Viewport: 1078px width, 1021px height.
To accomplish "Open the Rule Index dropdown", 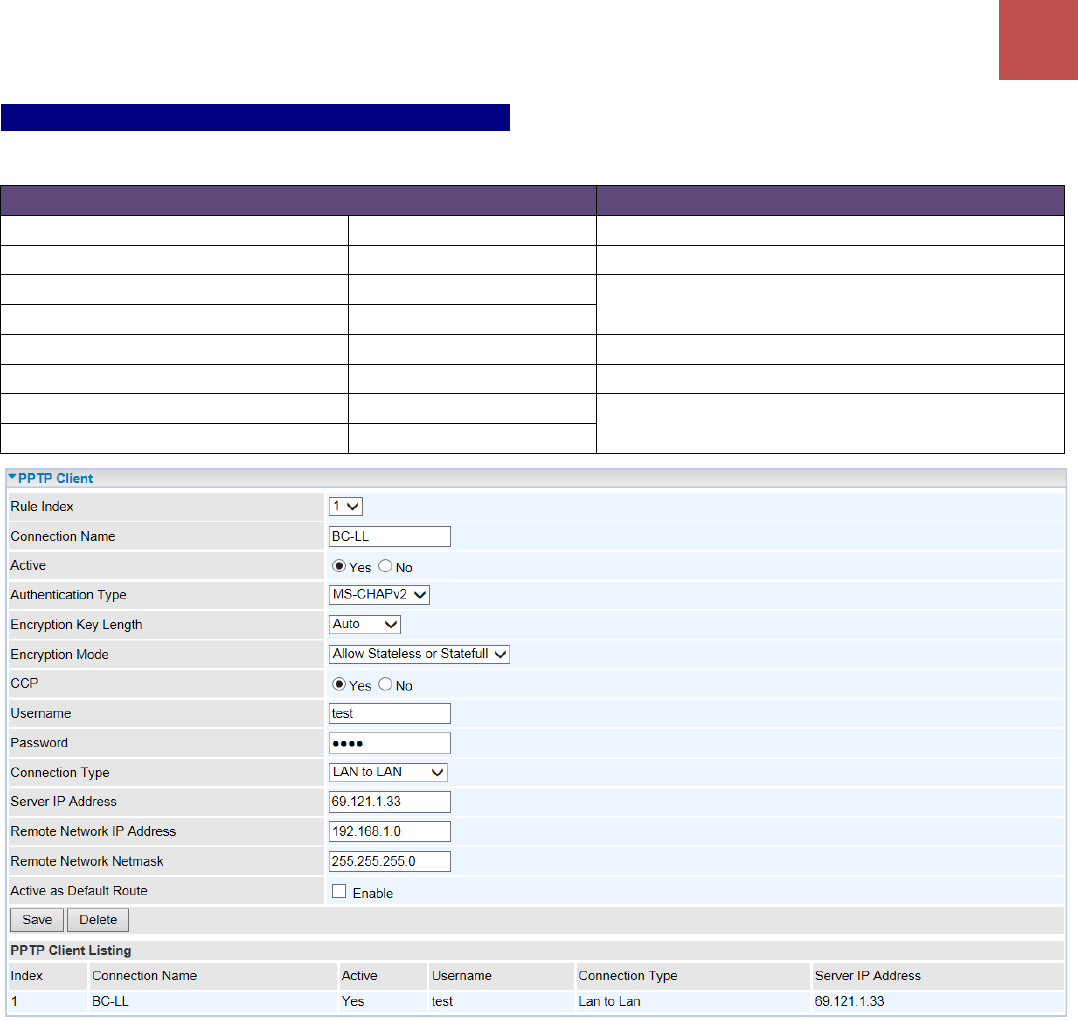I will click(345, 507).
